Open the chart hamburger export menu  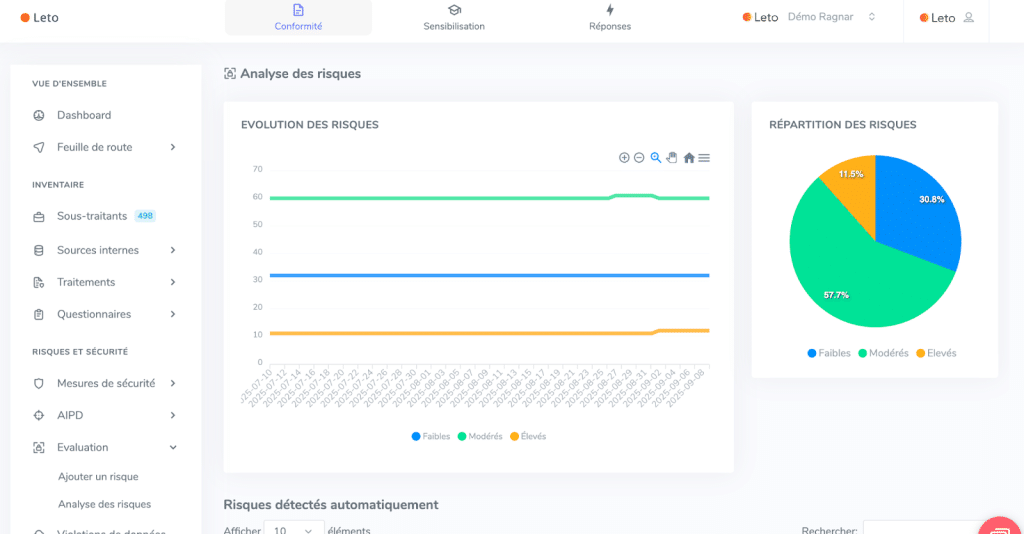(704, 158)
